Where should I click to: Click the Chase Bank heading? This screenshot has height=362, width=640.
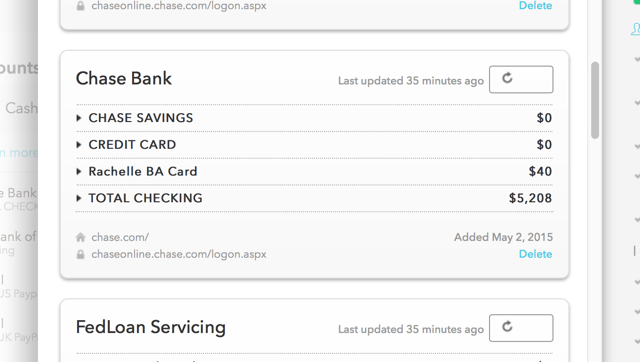click(x=124, y=78)
